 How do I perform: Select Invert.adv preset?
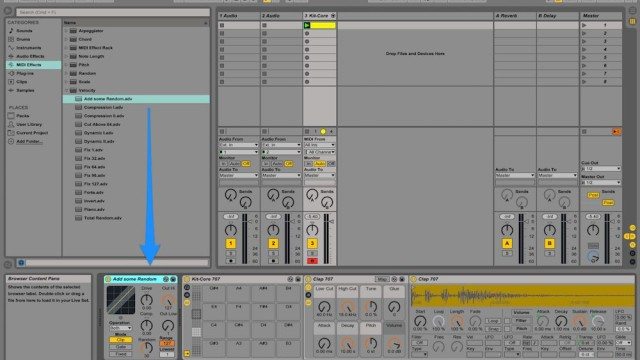click(94, 201)
